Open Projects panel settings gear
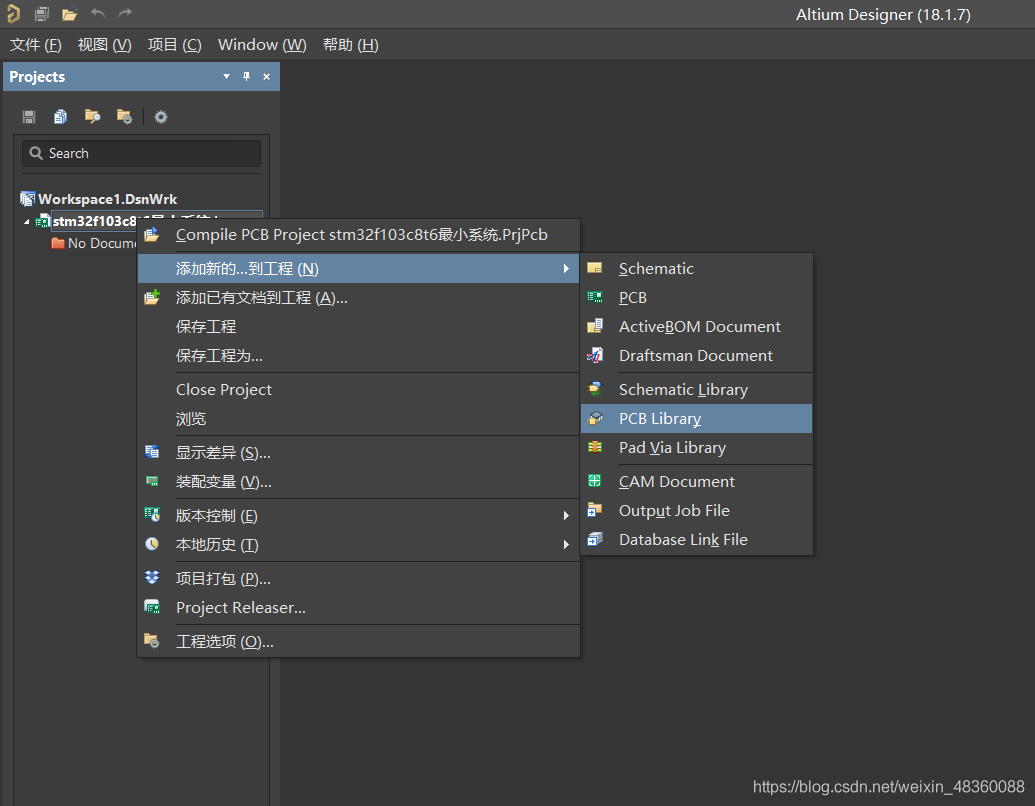Image resolution: width=1035 pixels, height=806 pixels. point(161,117)
